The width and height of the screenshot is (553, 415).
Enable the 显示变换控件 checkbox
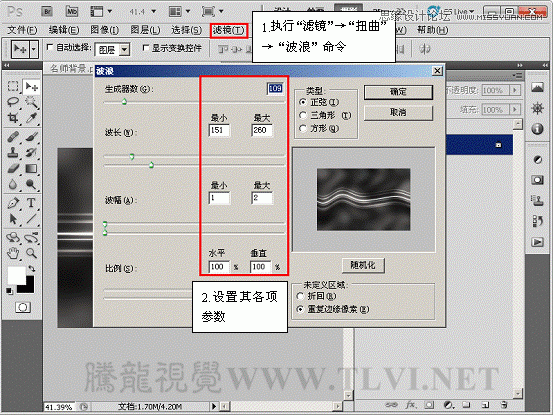[145, 48]
